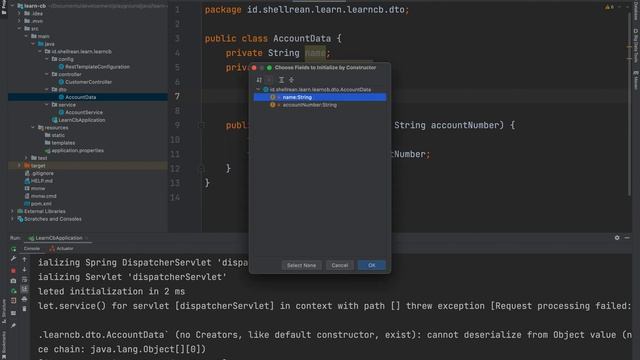Hide the Run tool window
This screenshot has width=640, height=360.
(627, 238)
